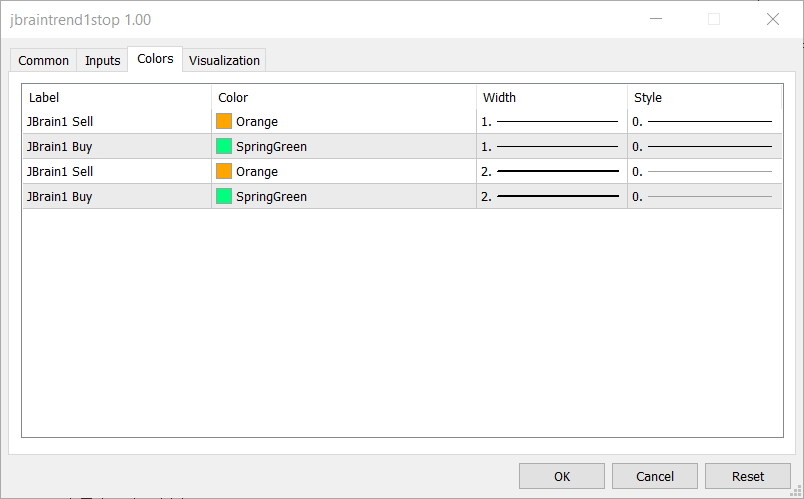The height and width of the screenshot is (499, 804).
Task: Click the orange swatch in first Sell row
Action: tap(224, 121)
